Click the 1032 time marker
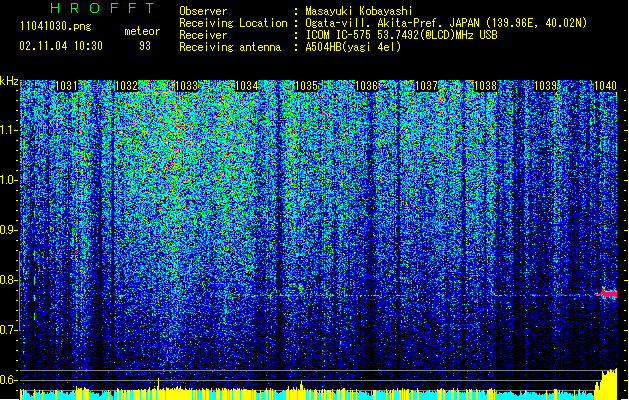629x400 pixels. [126, 86]
